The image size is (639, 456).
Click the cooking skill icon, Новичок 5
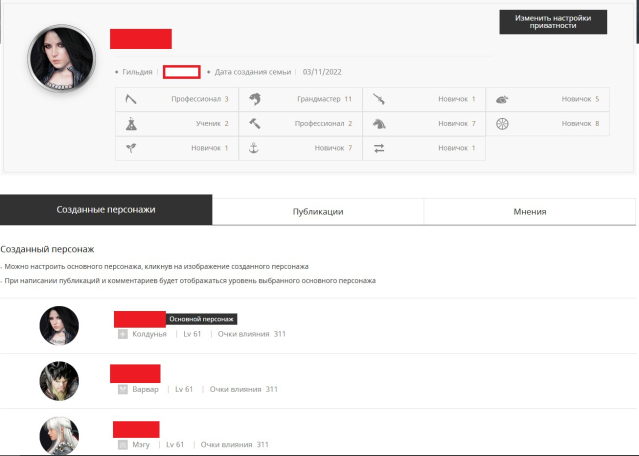point(502,99)
